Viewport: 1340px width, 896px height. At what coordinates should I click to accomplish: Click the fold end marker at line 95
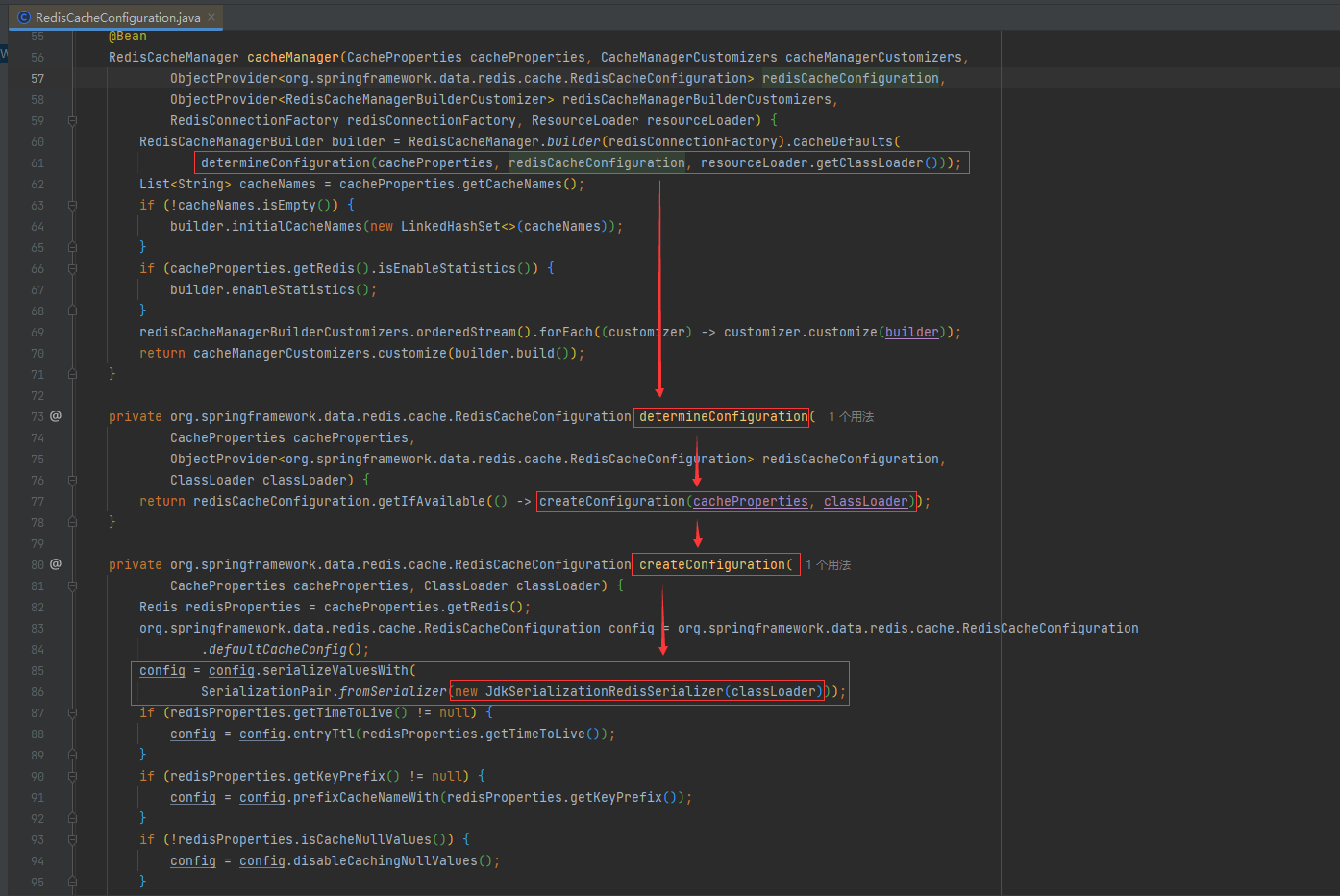tap(72, 882)
